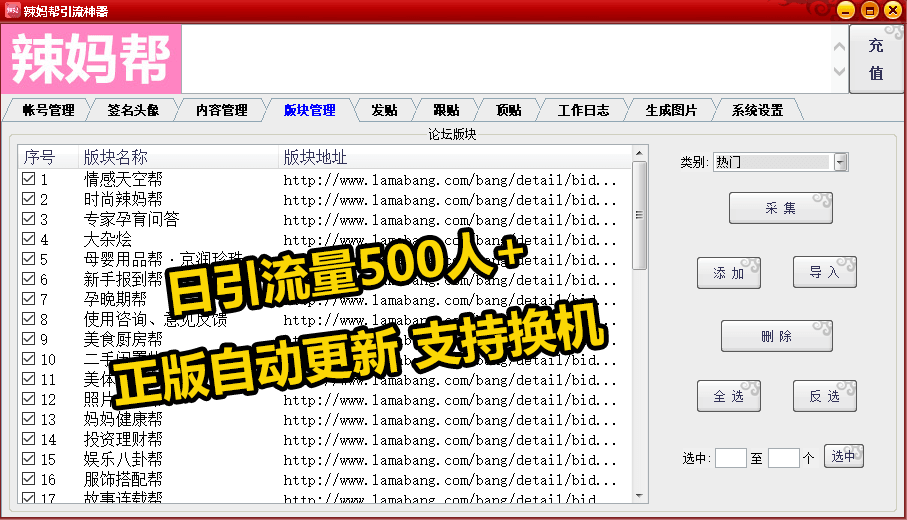Uncheck row 16 服饰搭配帮 checkbox

pyautogui.click(x=28, y=479)
